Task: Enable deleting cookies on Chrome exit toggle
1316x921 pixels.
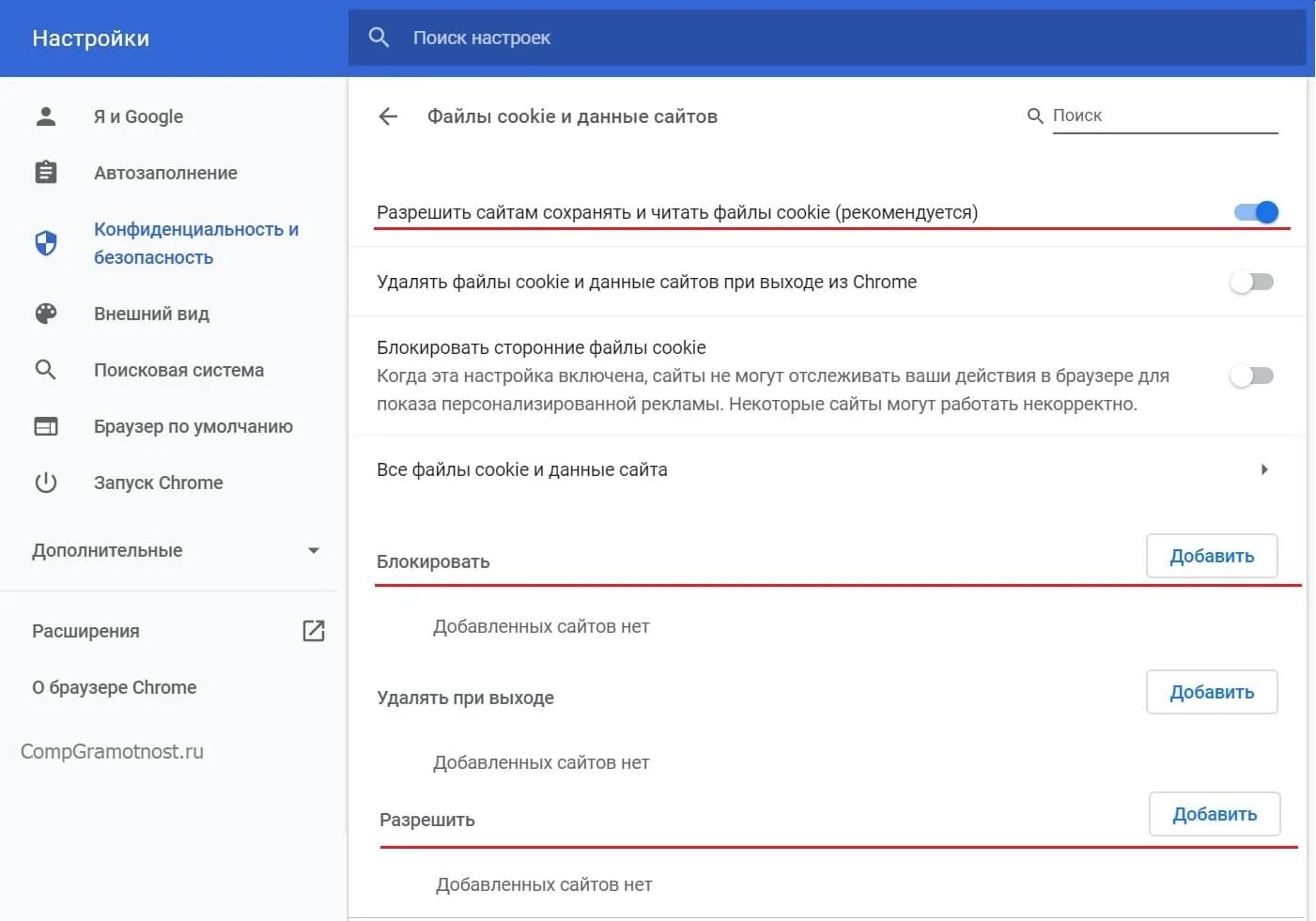Action: [x=1252, y=282]
